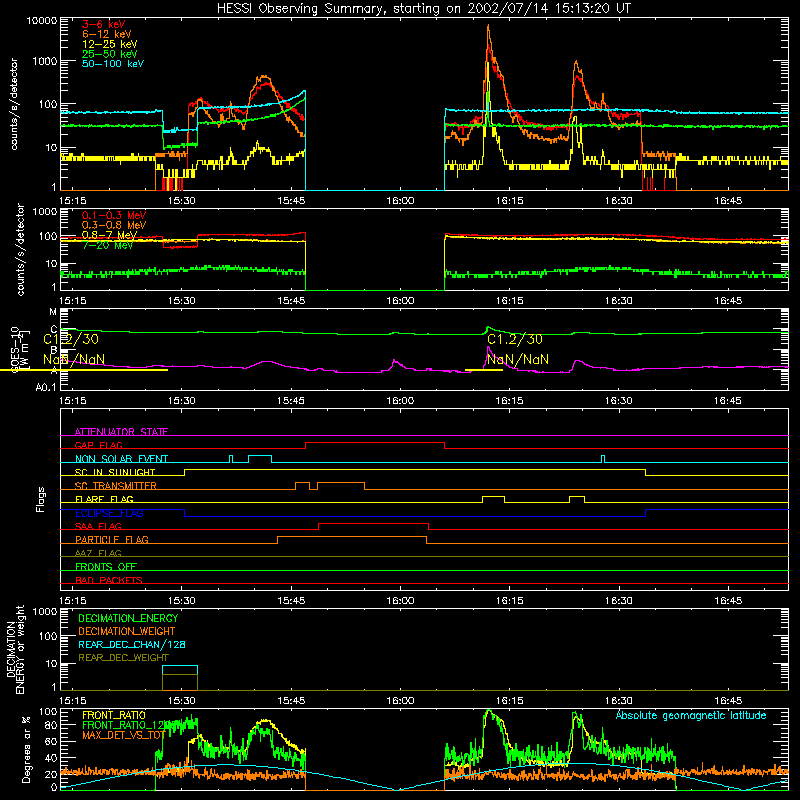Screen dimensions: 800x800
Task: Click the C1.2/30 annotation near 16:12
Action: point(515,339)
